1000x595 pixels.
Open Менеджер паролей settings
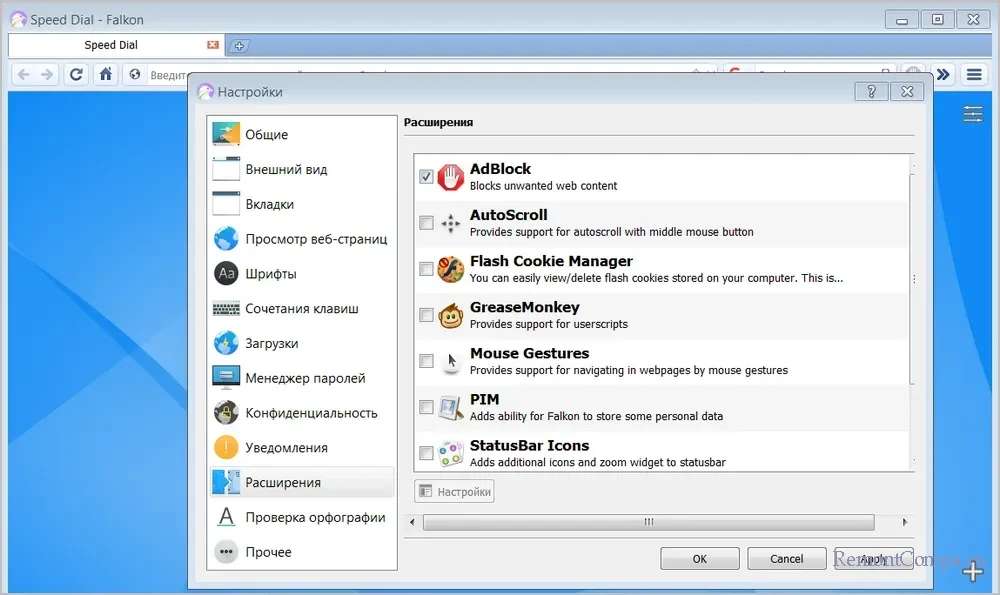click(302, 378)
